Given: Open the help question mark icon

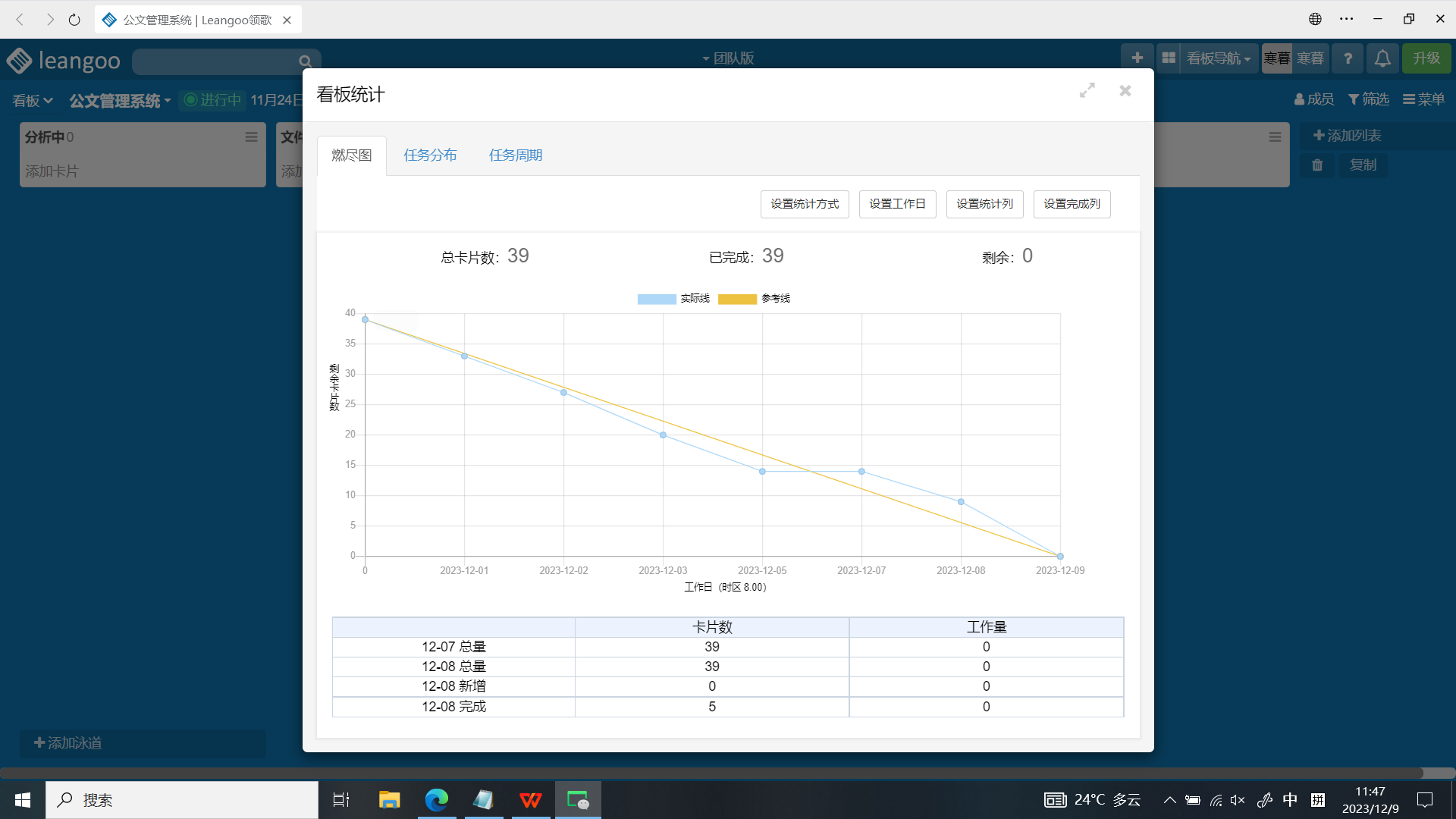Looking at the screenshot, I should 1348,58.
